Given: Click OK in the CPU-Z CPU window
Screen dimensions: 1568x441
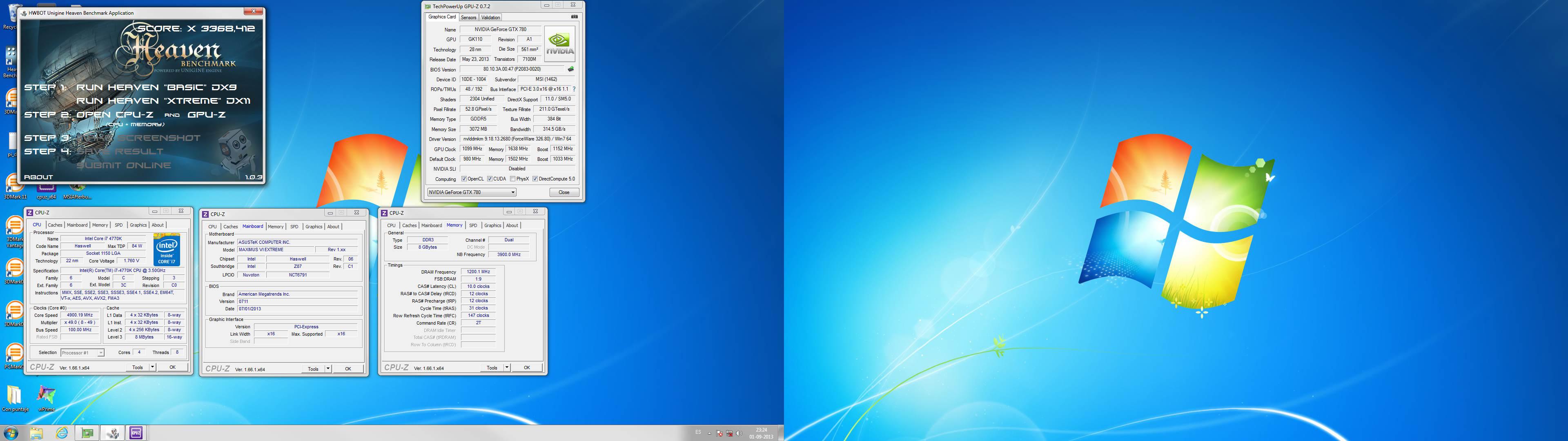Looking at the screenshot, I should click(172, 367).
